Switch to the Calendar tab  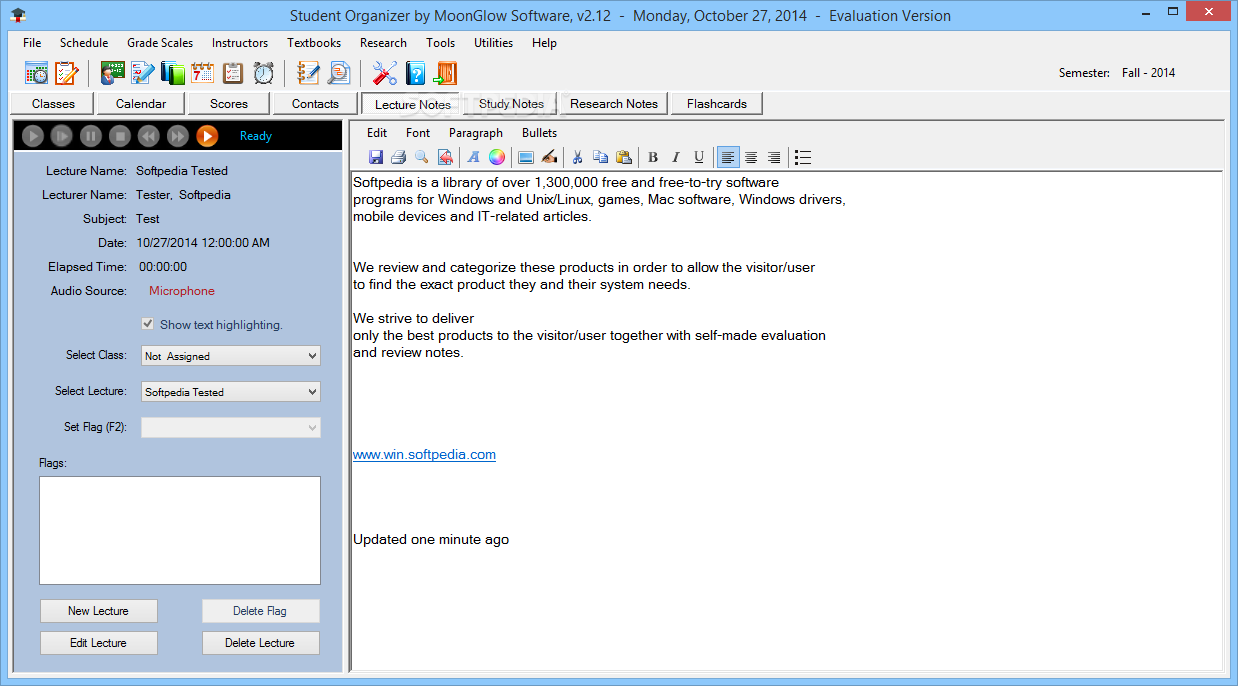pos(141,103)
